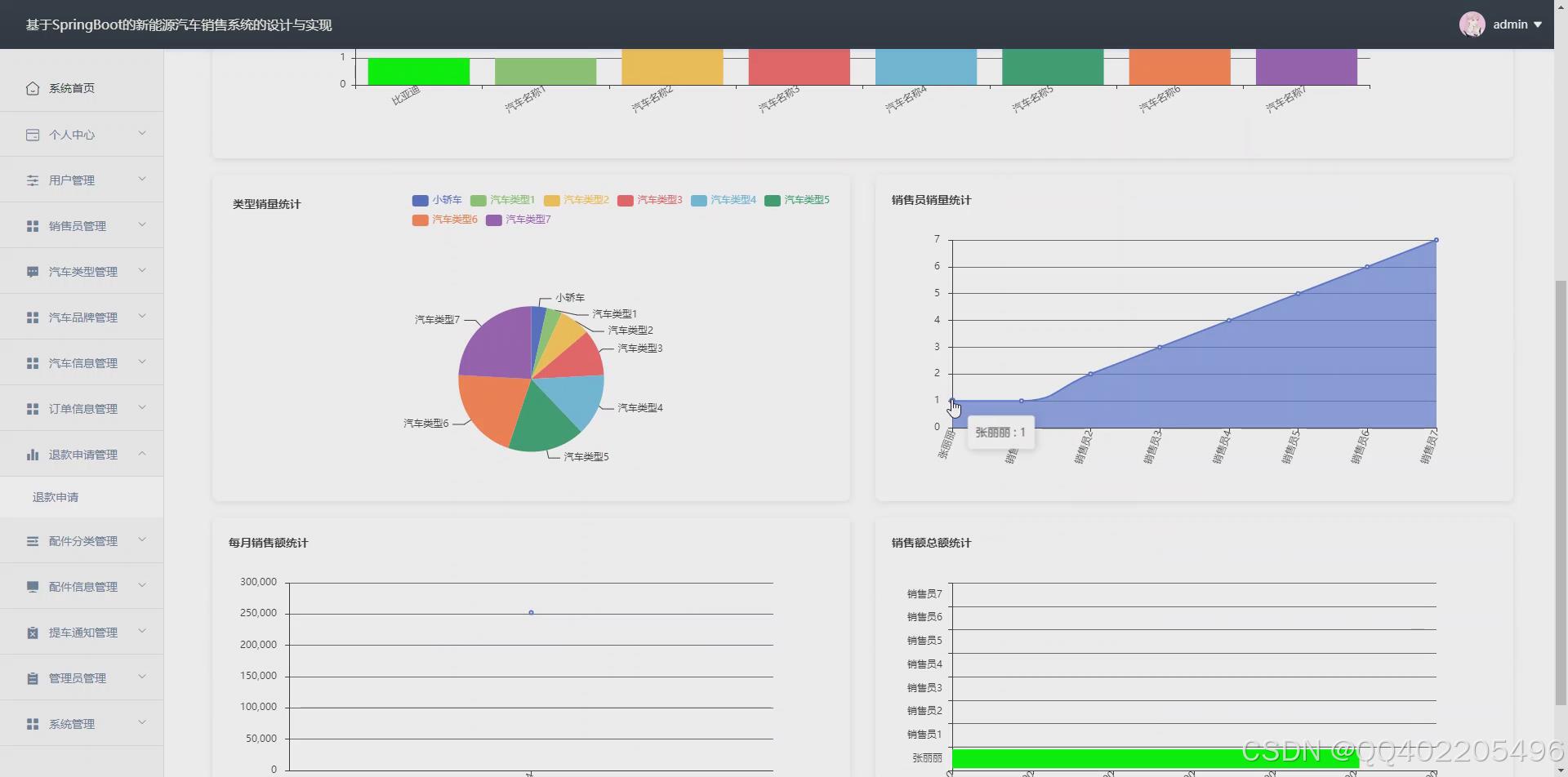The width and height of the screenshot is (1568, 777).
Task: Click the 退款申请管理 chart icon
Action: pos(33,454)
